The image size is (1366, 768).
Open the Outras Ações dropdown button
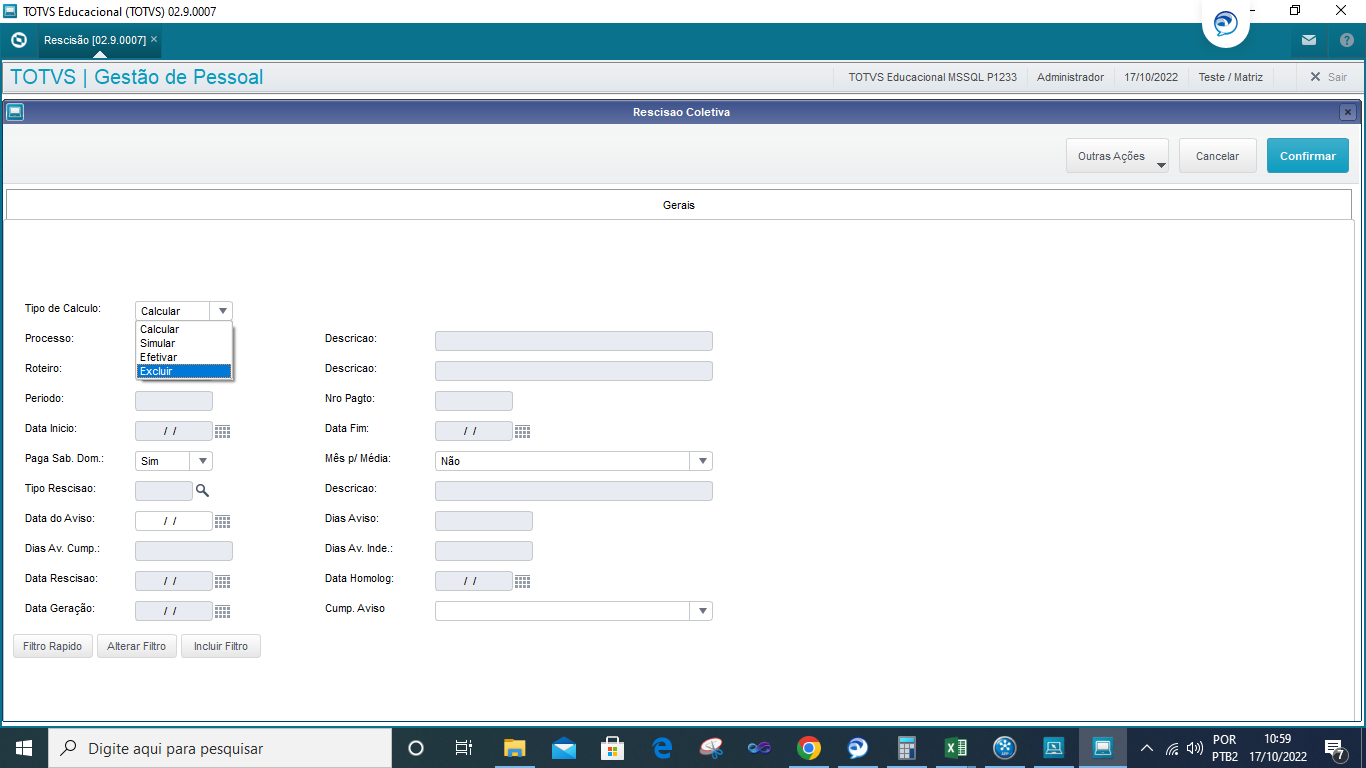click(1117, 156)
